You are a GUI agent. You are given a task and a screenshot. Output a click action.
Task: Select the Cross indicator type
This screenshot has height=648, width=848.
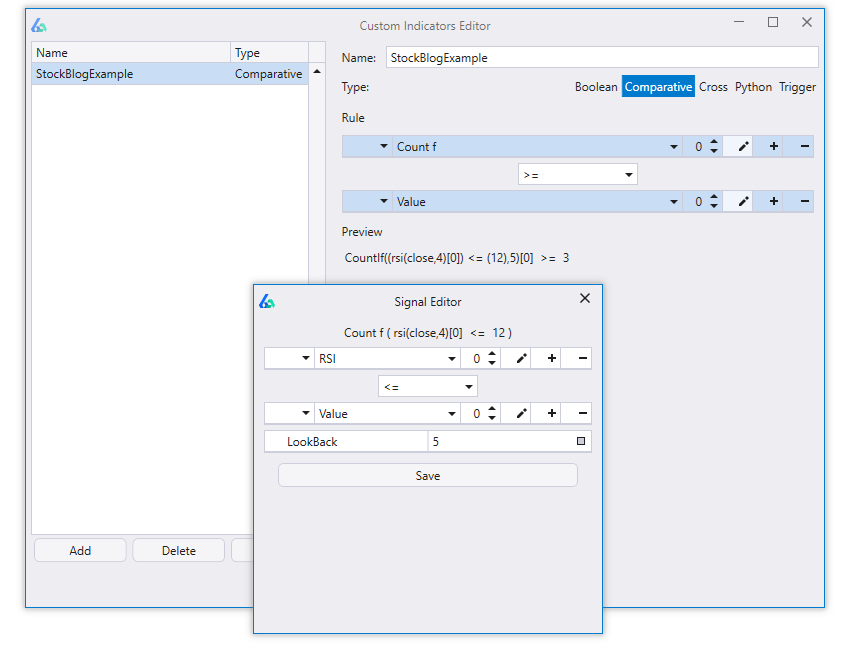click(x=713, y=87)
